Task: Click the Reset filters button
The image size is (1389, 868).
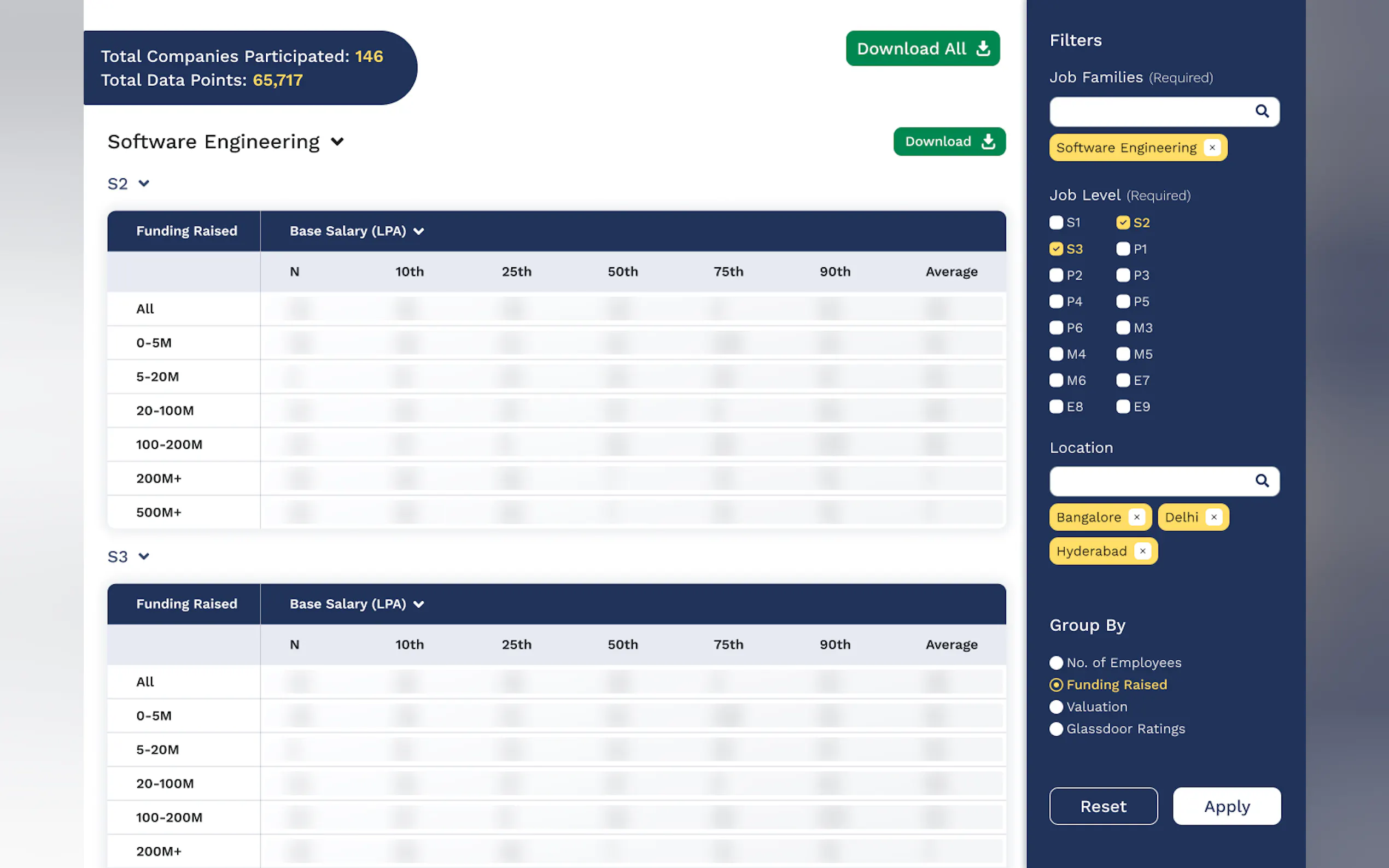Action: 1102,806
